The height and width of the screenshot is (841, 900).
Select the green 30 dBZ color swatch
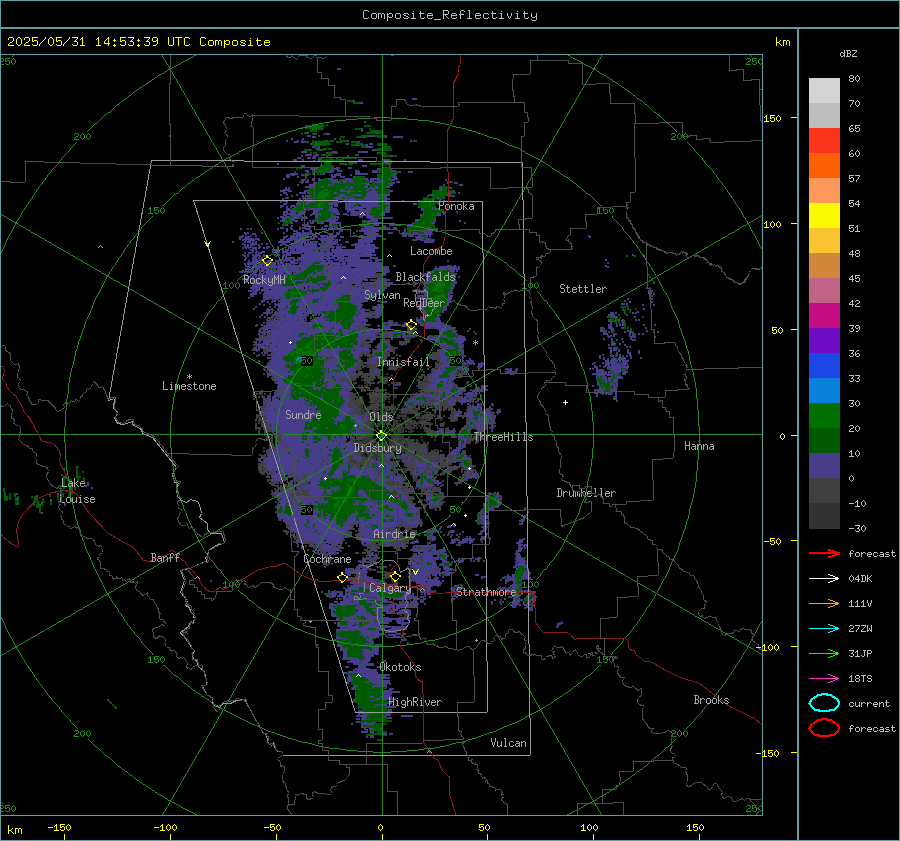tap(824, 415)
